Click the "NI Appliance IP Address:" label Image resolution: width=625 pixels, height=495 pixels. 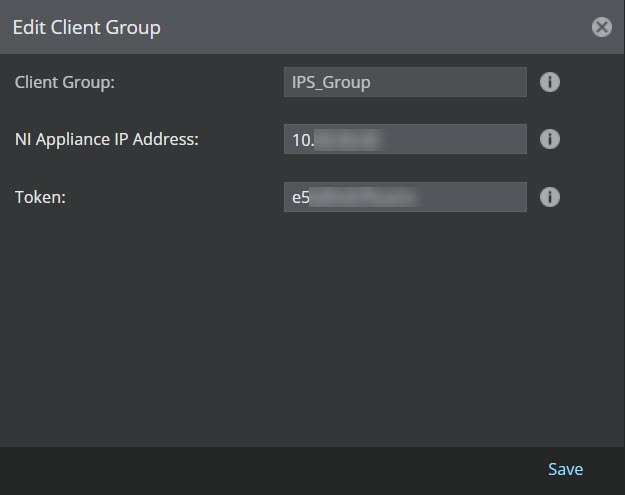(106, 139)
